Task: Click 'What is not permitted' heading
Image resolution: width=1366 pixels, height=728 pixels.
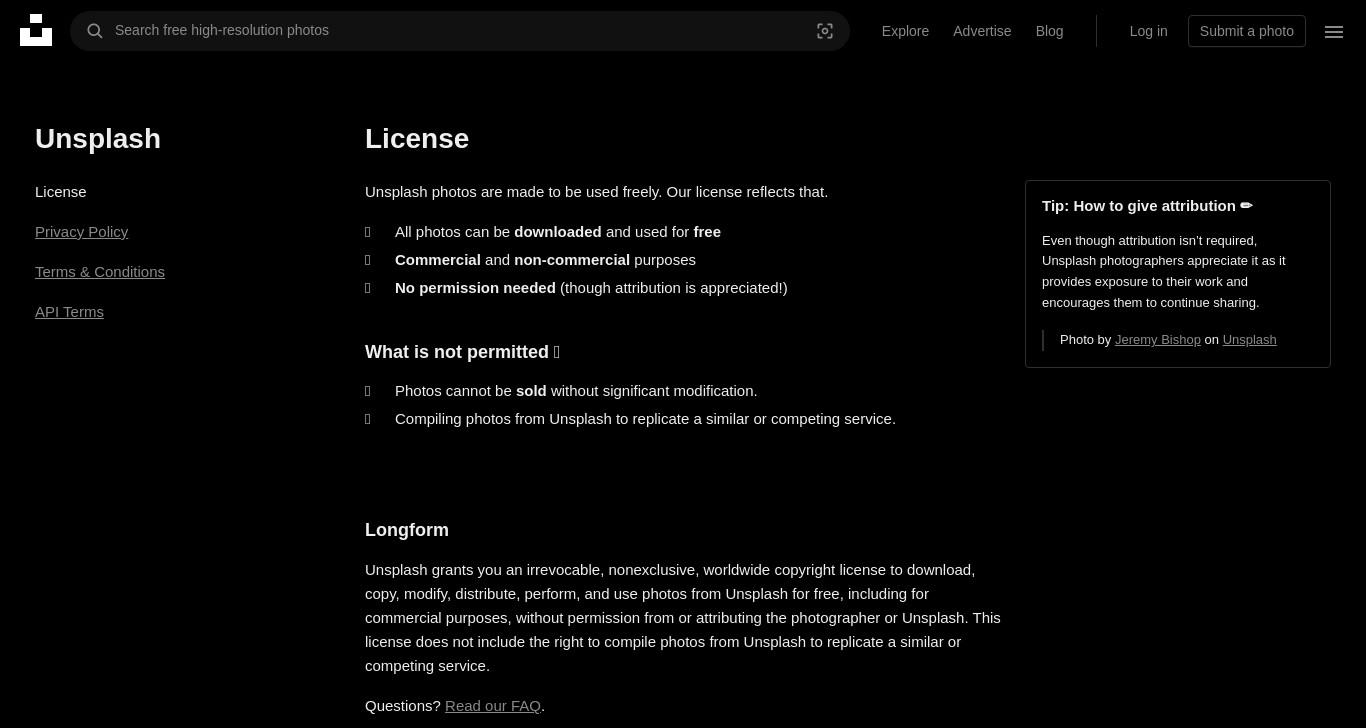Action: (462, 352)
